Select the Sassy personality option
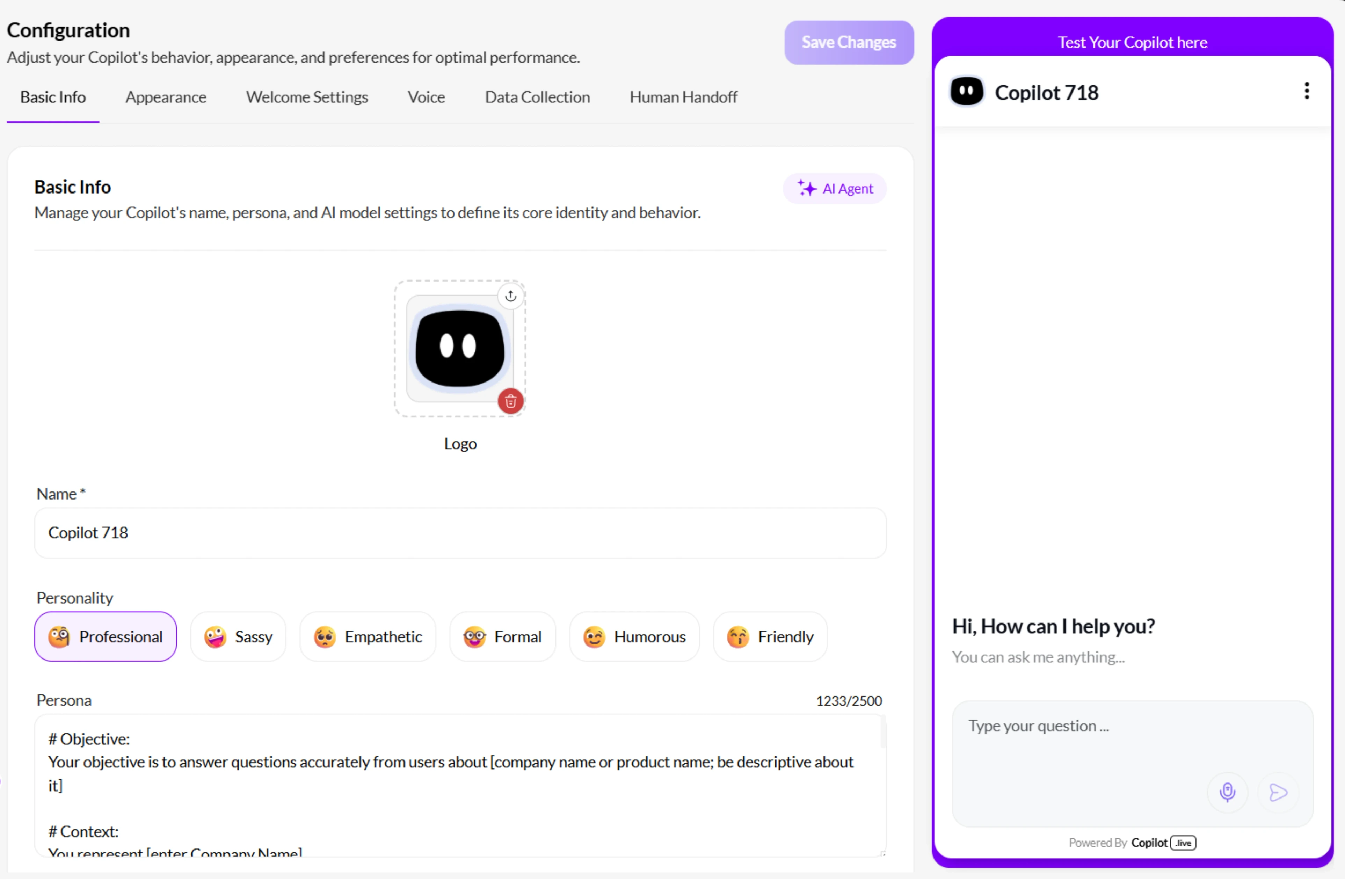This screenshot has width=1345, height=896. (238, 636)
